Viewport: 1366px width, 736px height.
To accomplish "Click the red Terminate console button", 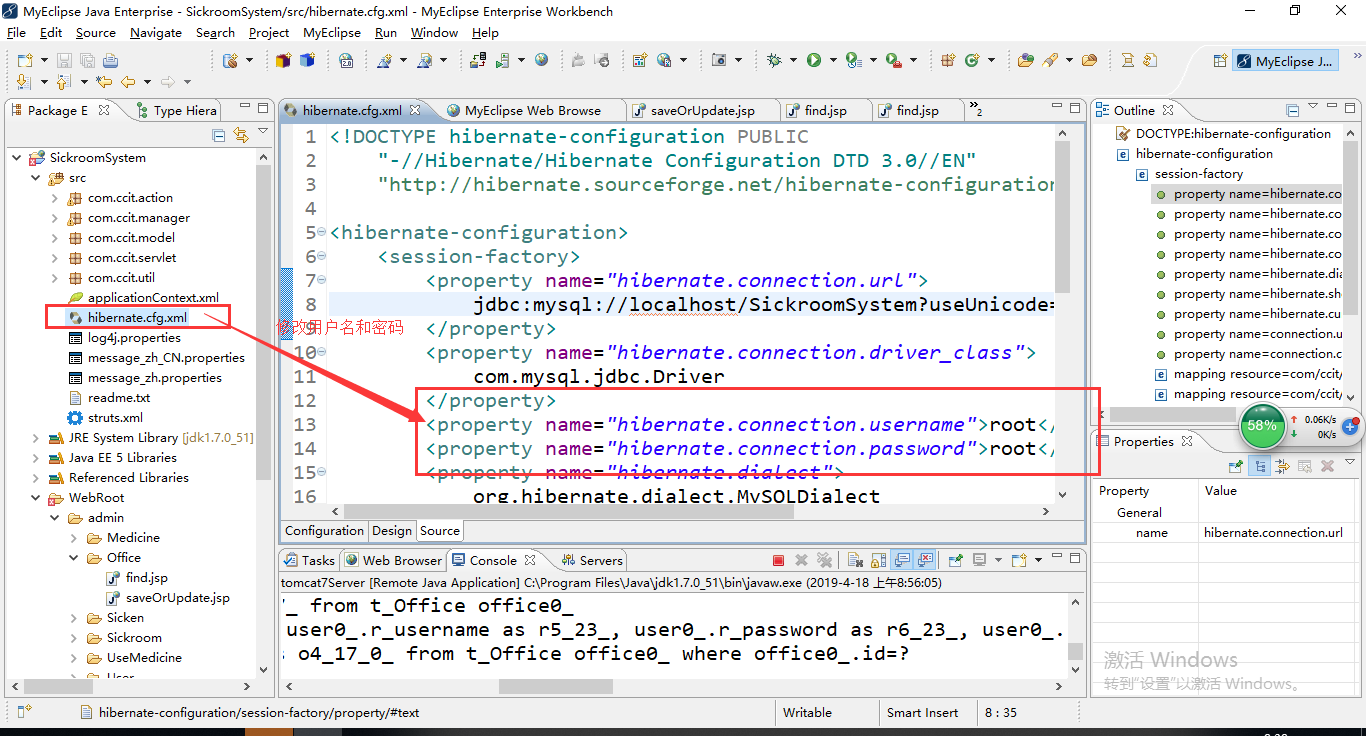I will point(778,560).
